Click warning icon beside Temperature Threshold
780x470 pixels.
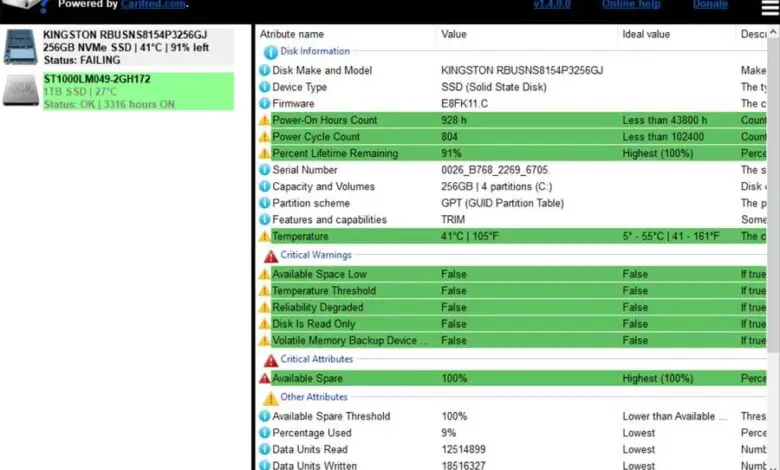[264, 290]
